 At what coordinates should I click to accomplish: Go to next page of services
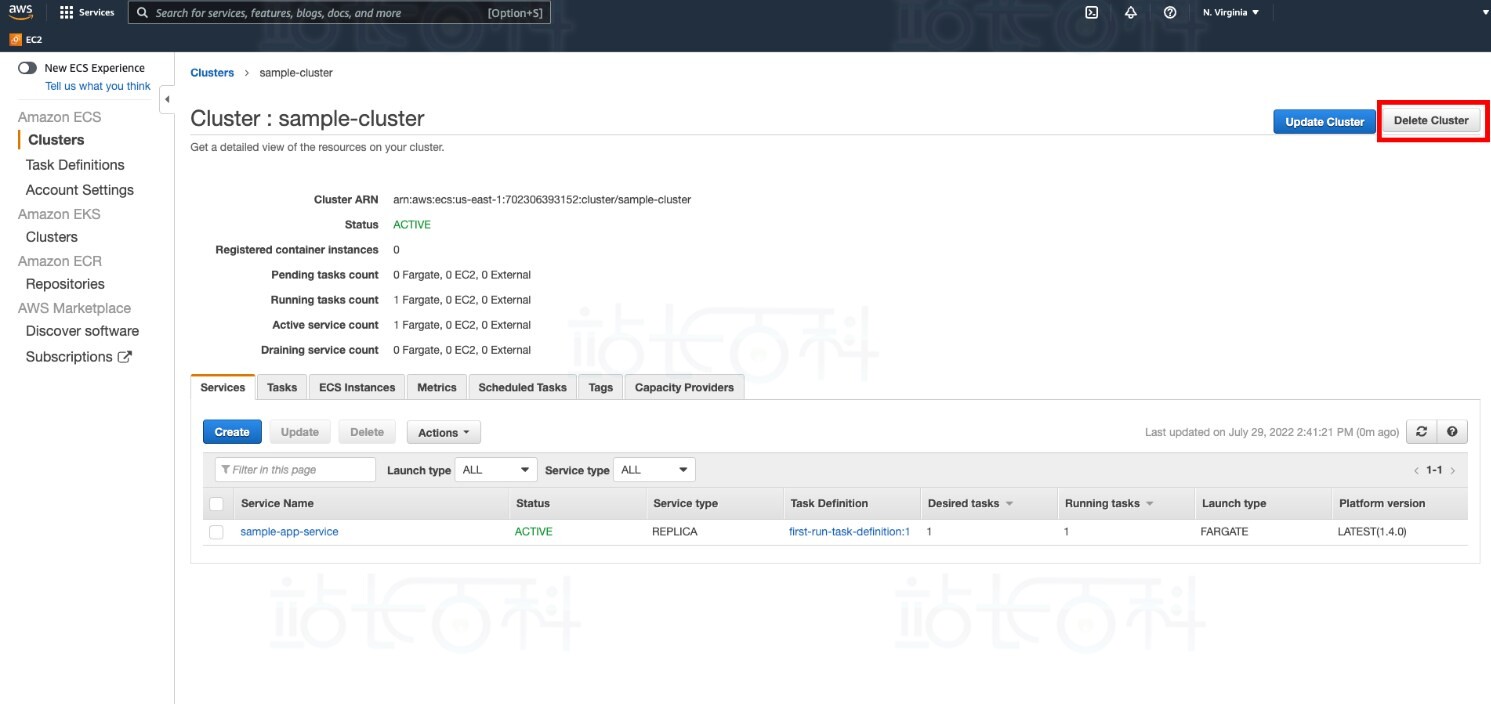pyautogui.click(x=1453, y=470)
